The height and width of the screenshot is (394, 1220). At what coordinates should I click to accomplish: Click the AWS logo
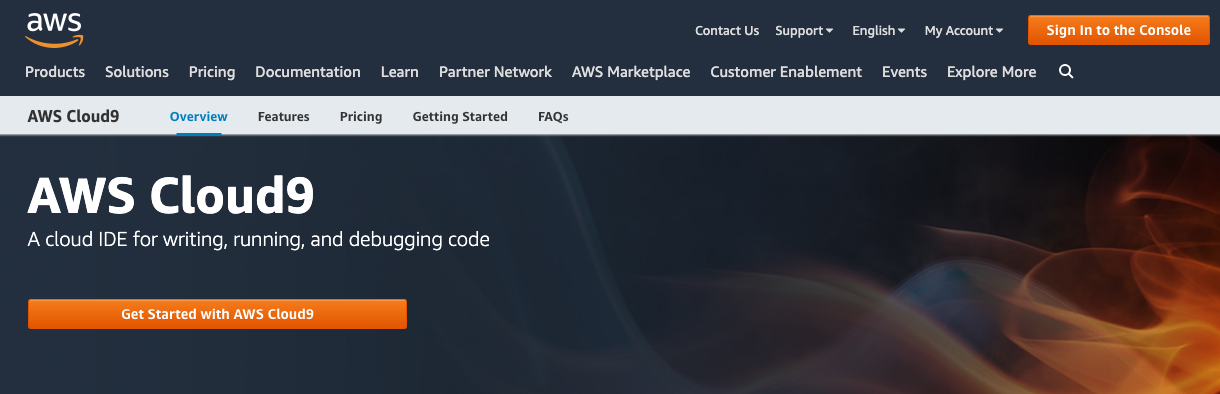pyautogui.click(x=55, y=29)
